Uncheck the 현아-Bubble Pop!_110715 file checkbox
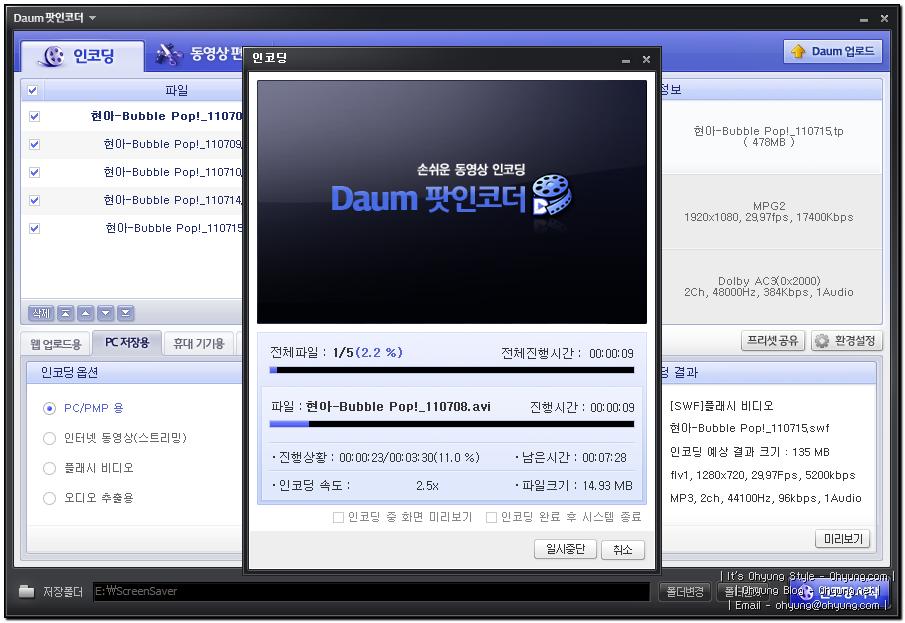Viewport: 905px width, 623px height. pyautogui.click(x=35, y=228)
